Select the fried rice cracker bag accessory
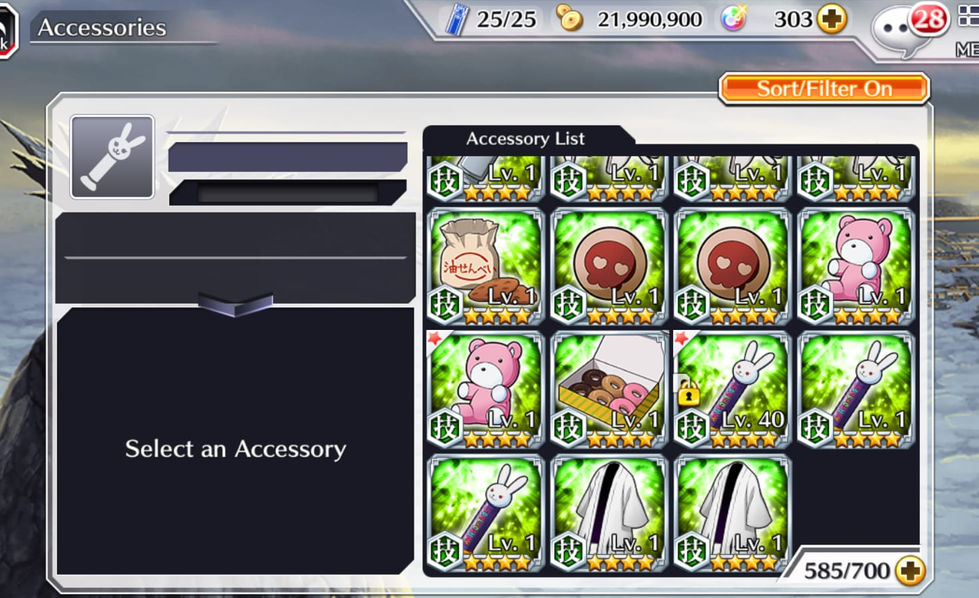 coord(485,267)
